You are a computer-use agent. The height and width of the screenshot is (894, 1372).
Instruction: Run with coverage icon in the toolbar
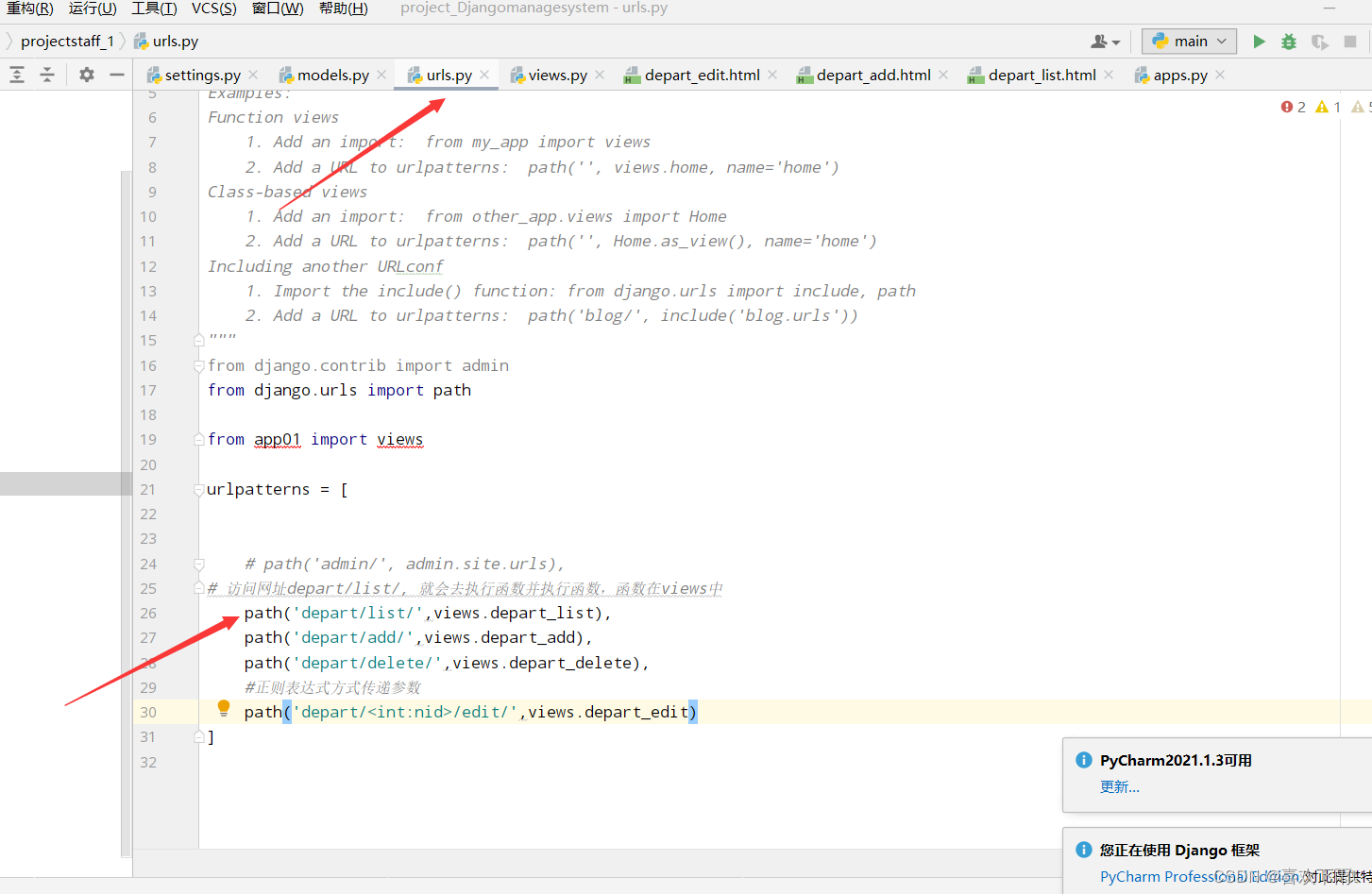[1320, 42]
